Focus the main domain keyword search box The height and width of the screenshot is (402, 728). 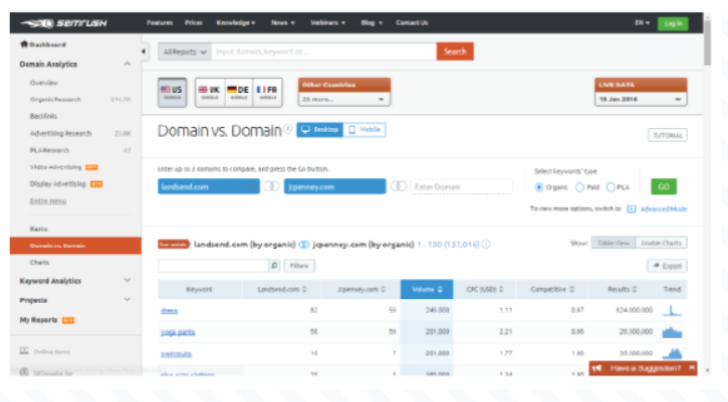pyautogui.click(x=324, y=52)
